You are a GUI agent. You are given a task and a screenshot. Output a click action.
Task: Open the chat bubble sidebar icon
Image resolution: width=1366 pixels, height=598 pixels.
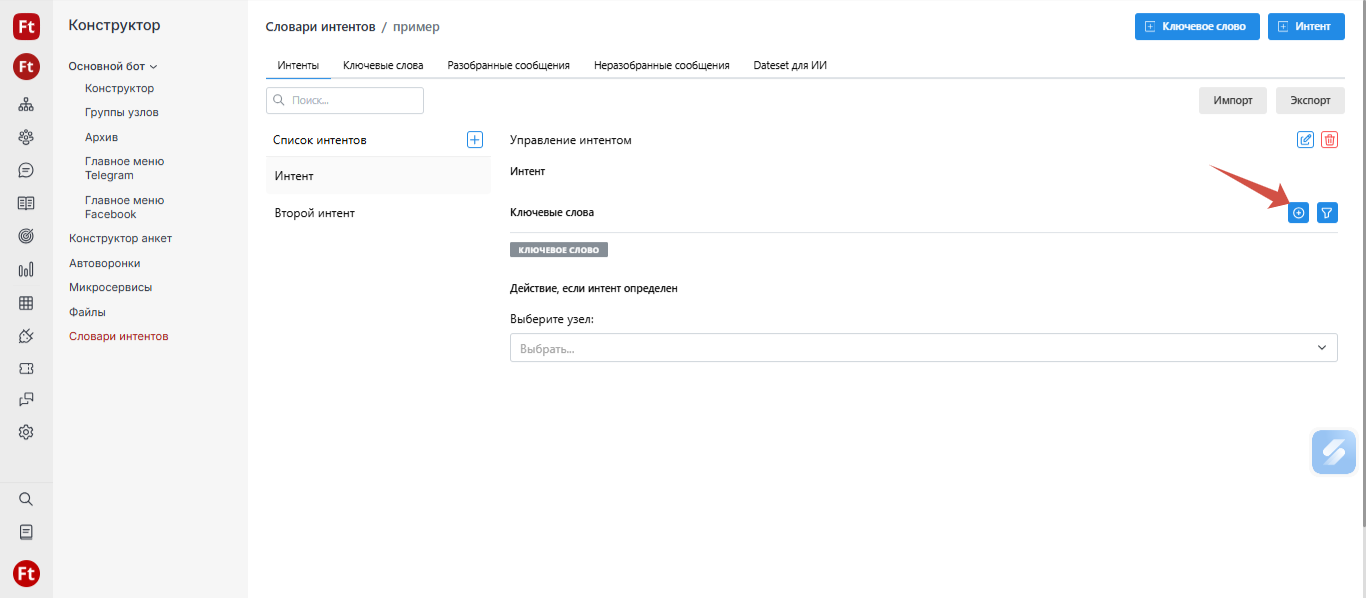point(26,170)
